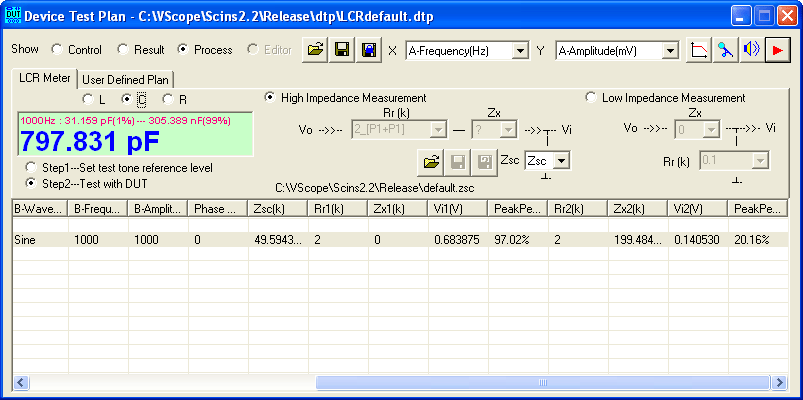Save the current test plan

(x=343, y=50)
